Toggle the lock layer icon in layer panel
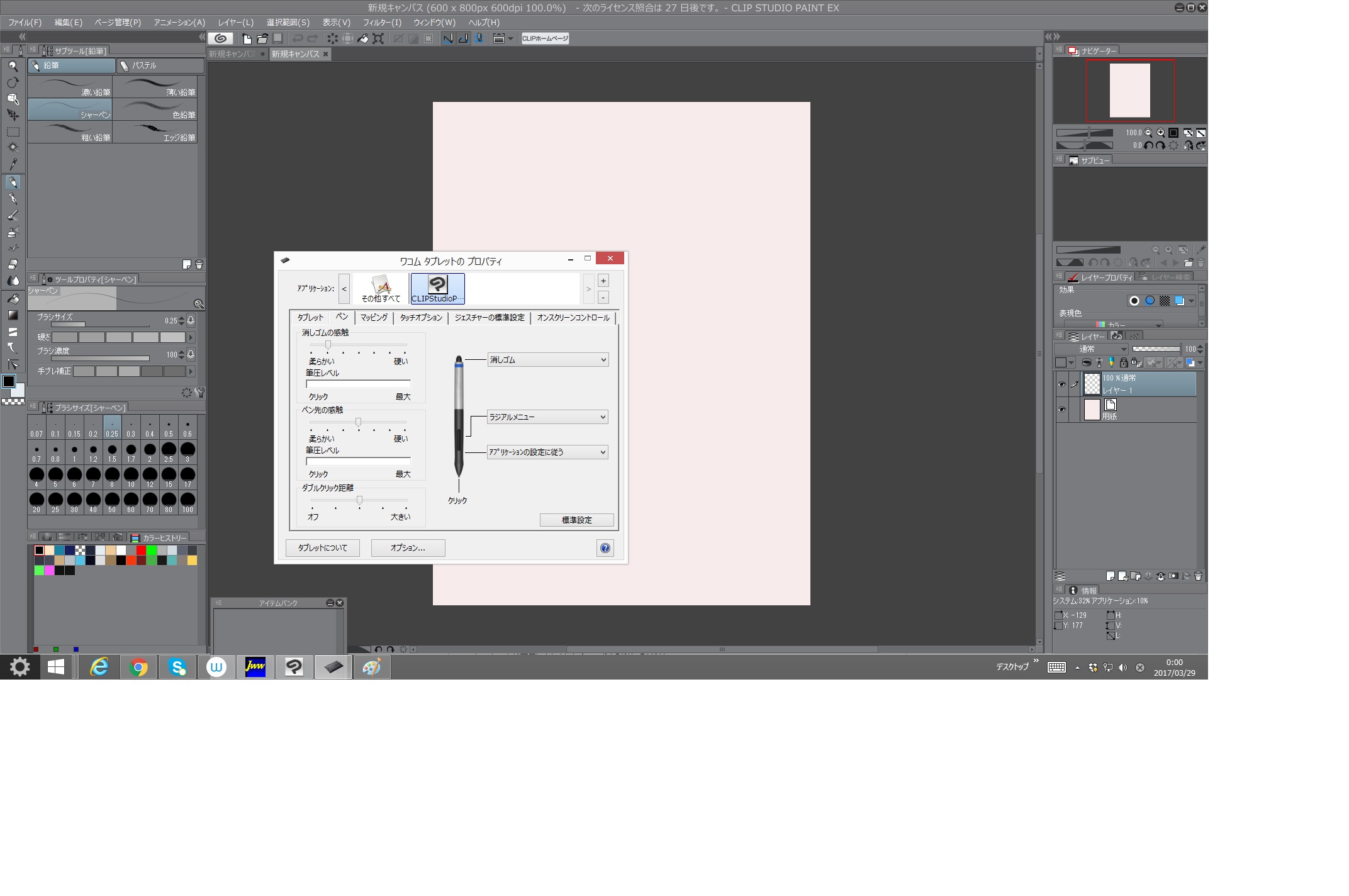The image size is (1349, 896). 1124,362
